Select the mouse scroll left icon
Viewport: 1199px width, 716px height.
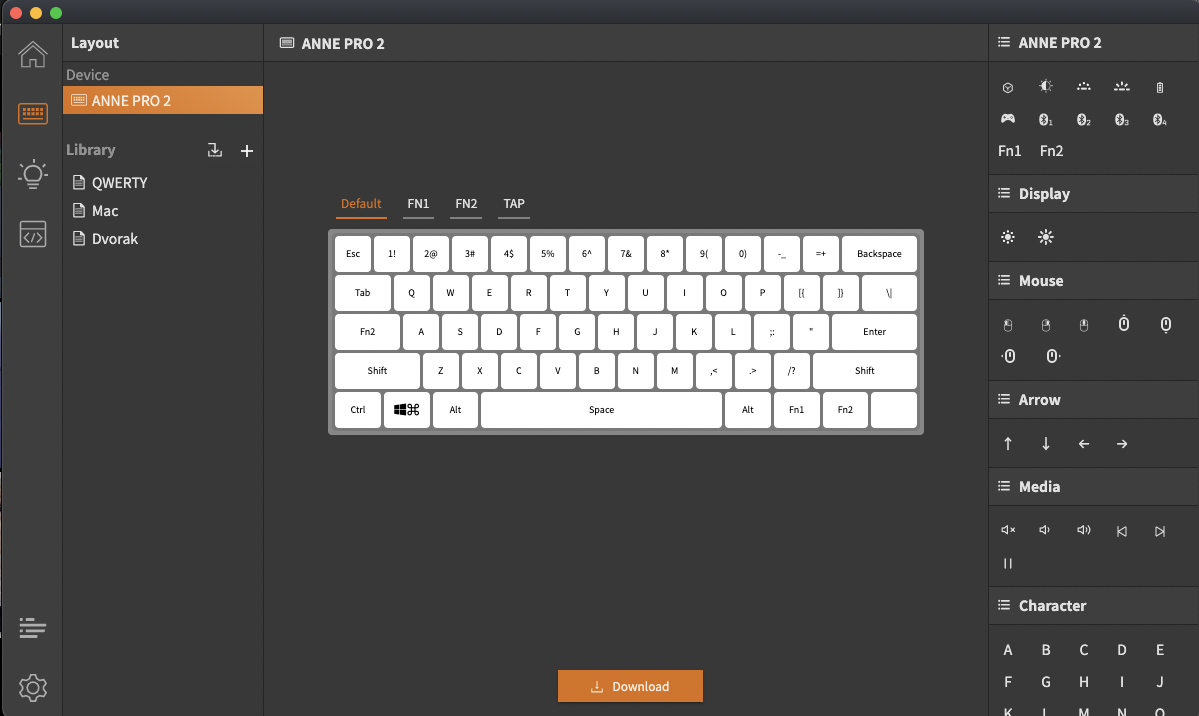[x=1009, y=356]
